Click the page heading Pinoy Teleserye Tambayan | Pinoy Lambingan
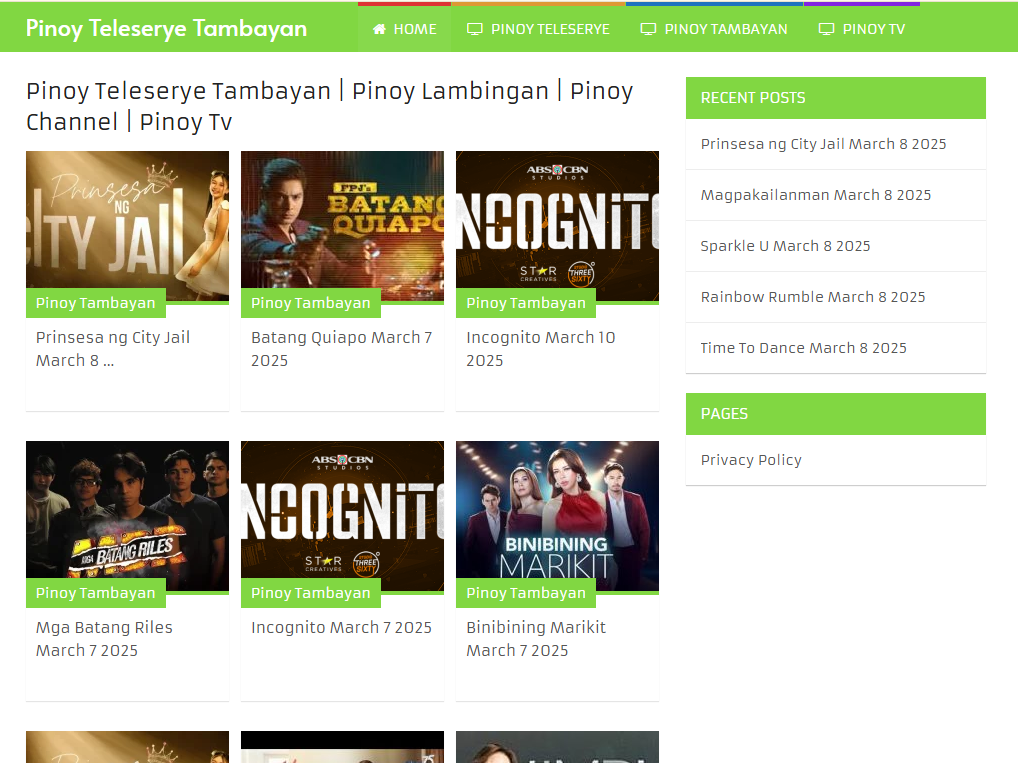This screenshot has width=1018, height=763. tap(329, 106)
